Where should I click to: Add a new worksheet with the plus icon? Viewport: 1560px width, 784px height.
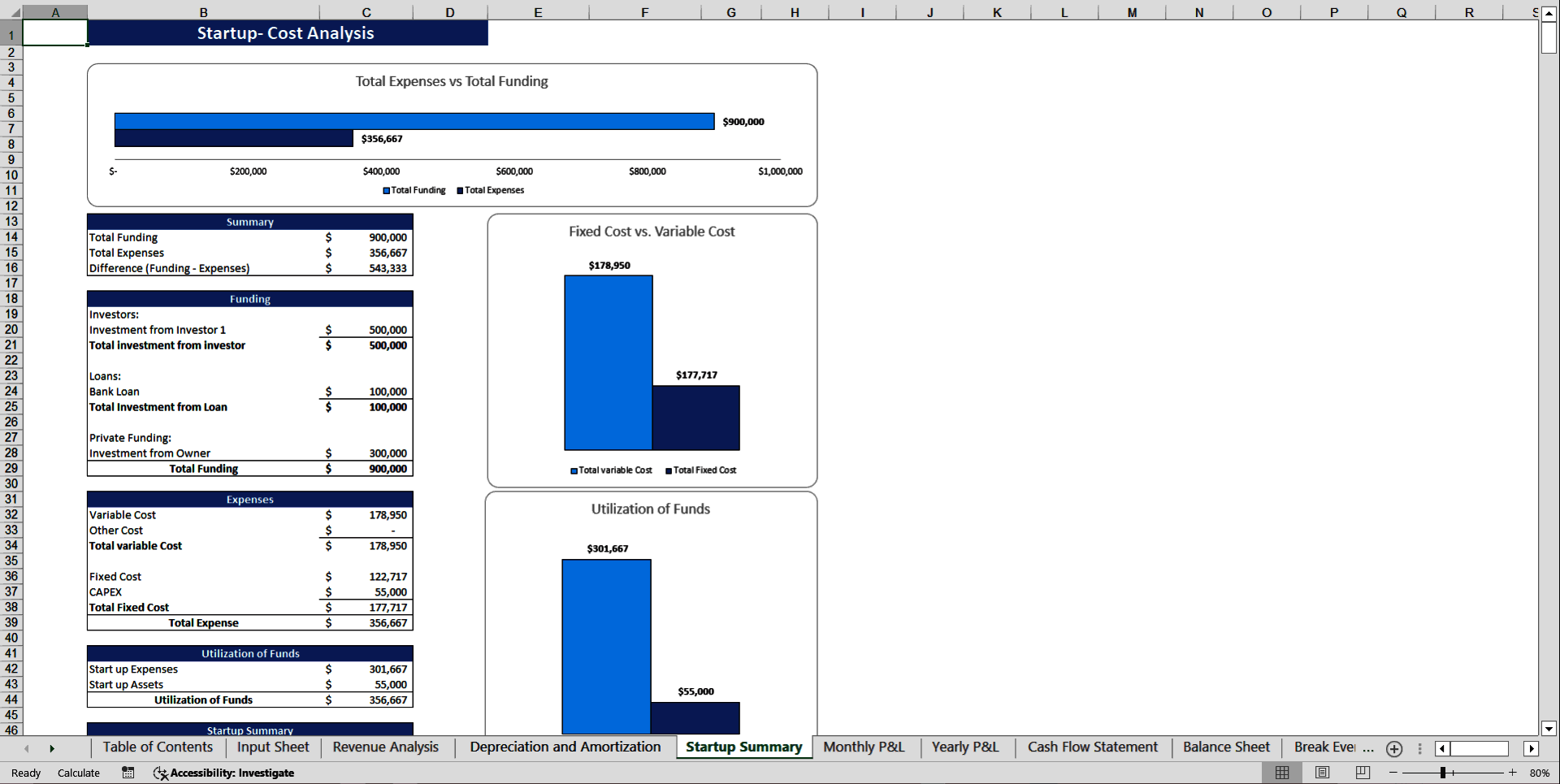tap(1394, 749)
